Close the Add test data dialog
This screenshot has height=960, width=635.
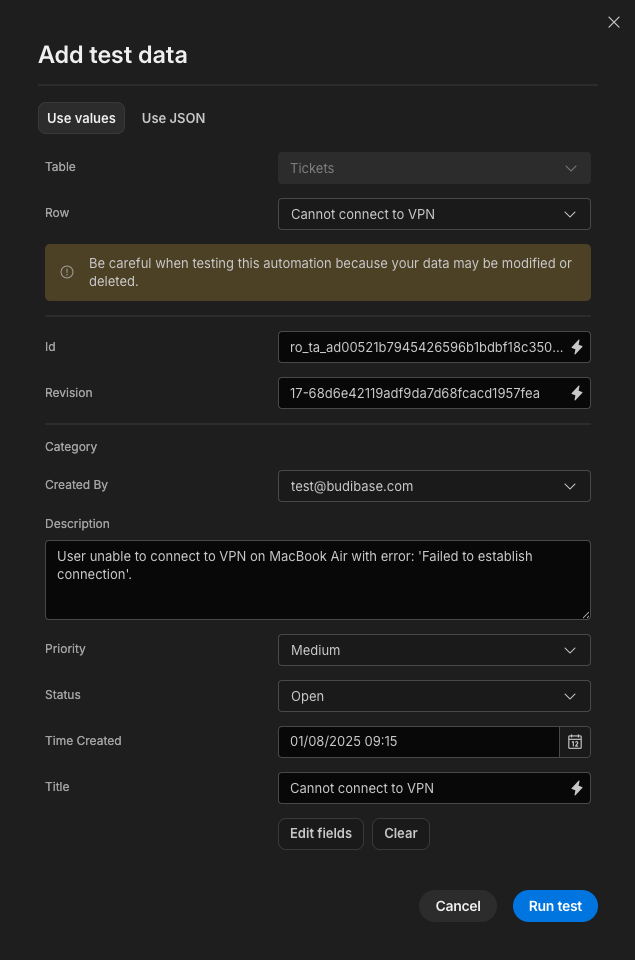(614, 23)
